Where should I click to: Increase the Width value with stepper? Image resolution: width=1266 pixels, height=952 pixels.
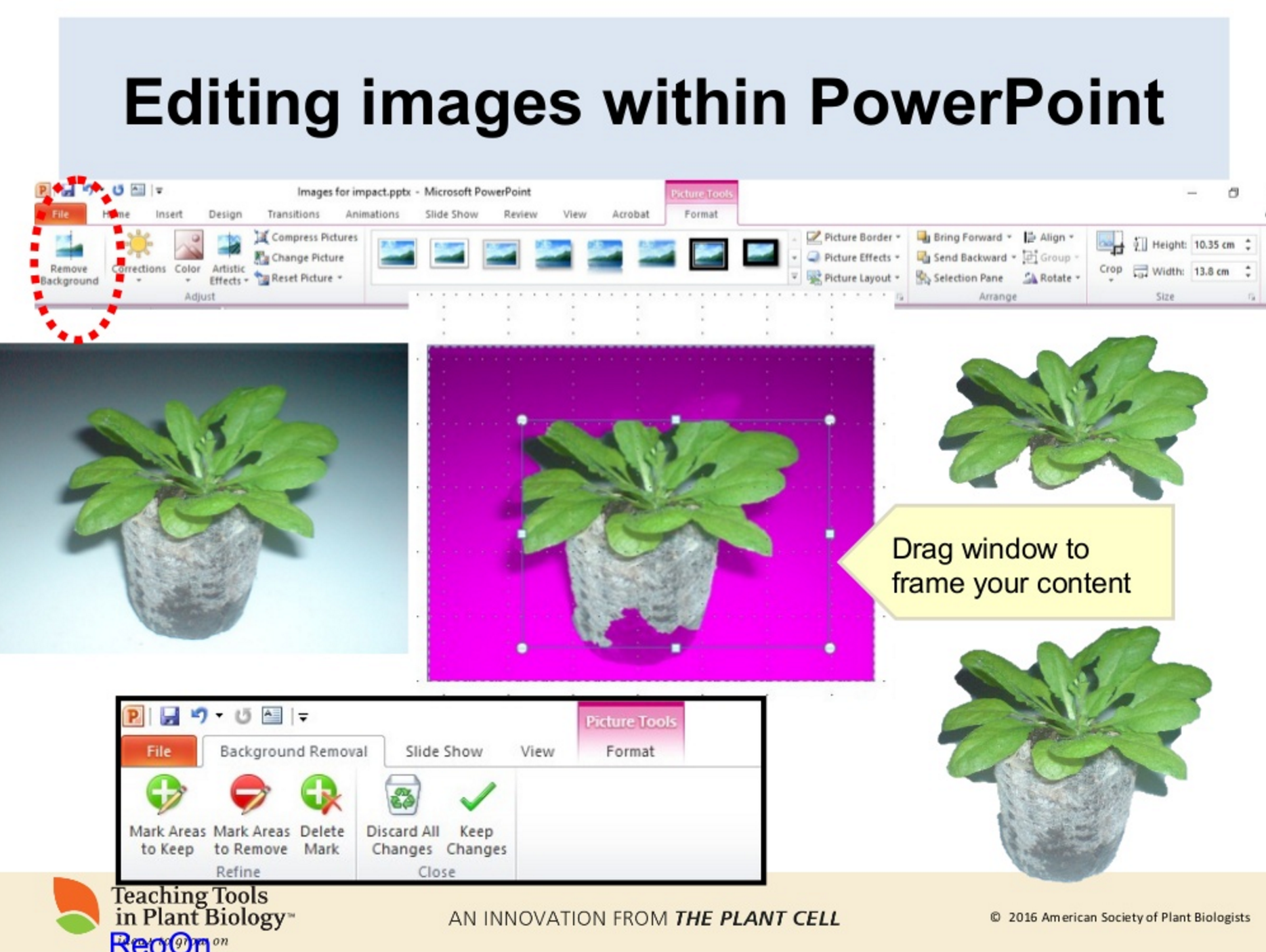(x=1248, y=267)
